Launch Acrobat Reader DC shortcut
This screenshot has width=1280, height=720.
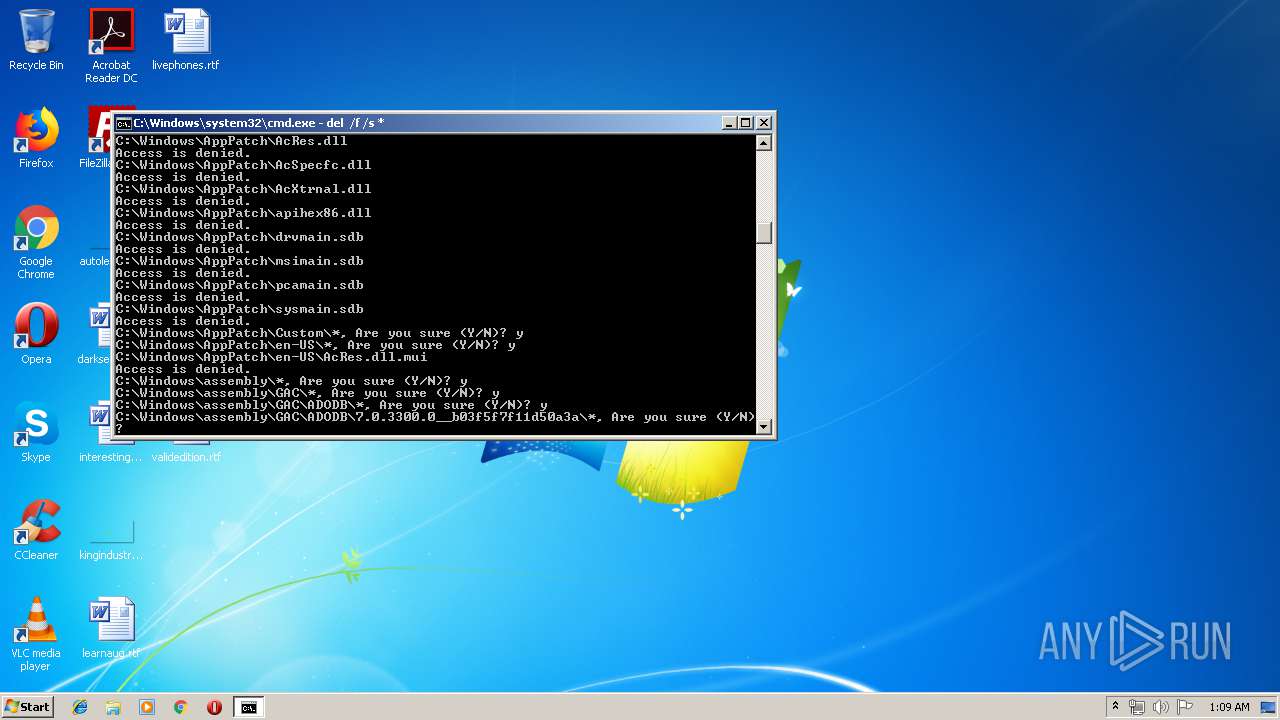point(111,45)
